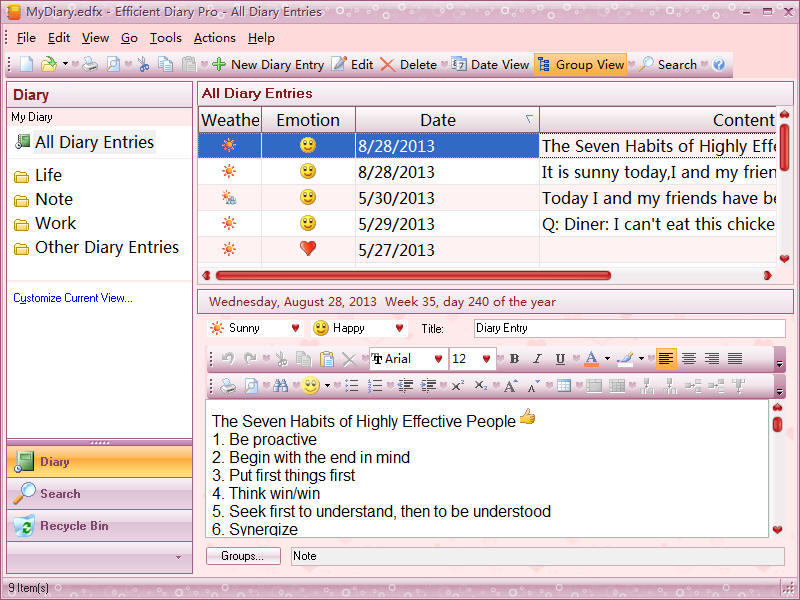This screenshot has height=600, width=800.
Task: Open the font size 12 dropdown
Action: click(x=486, y=359)
